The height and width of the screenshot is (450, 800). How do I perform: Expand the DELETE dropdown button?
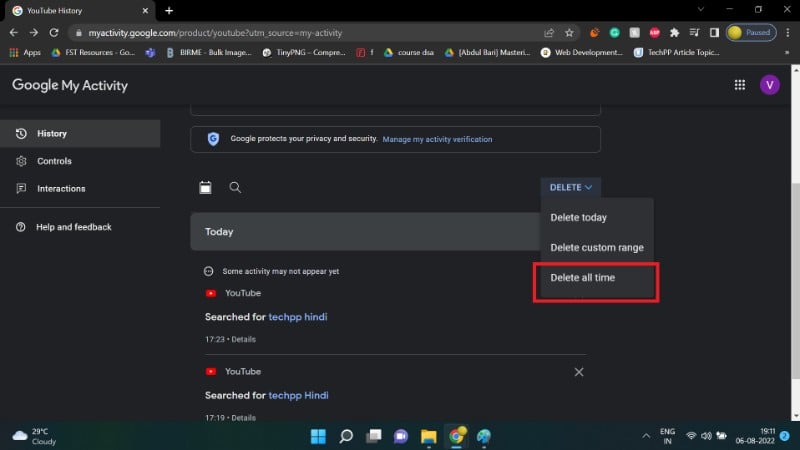pos(570,187)
